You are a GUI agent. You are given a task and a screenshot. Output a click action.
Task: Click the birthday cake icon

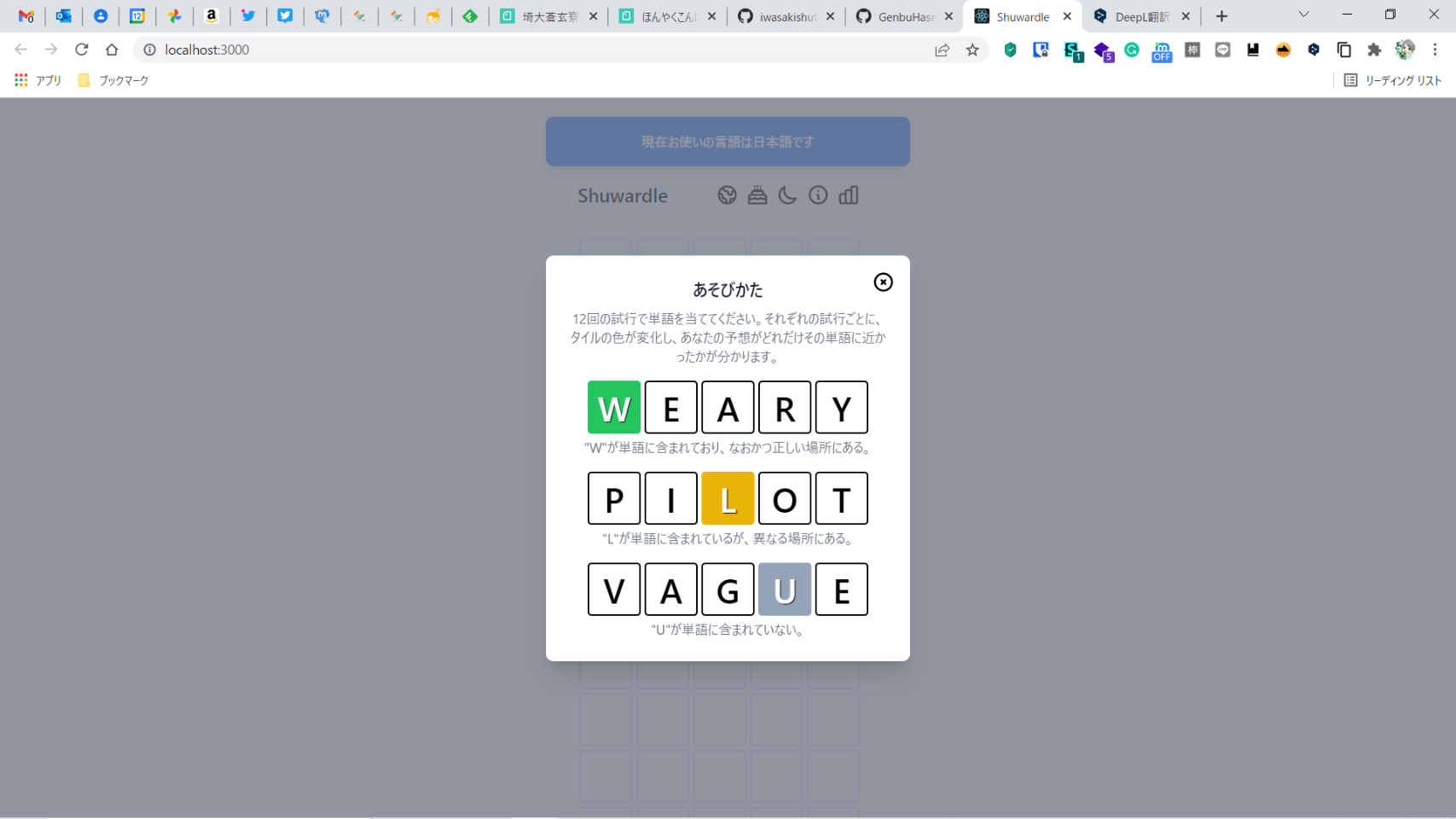757,195
